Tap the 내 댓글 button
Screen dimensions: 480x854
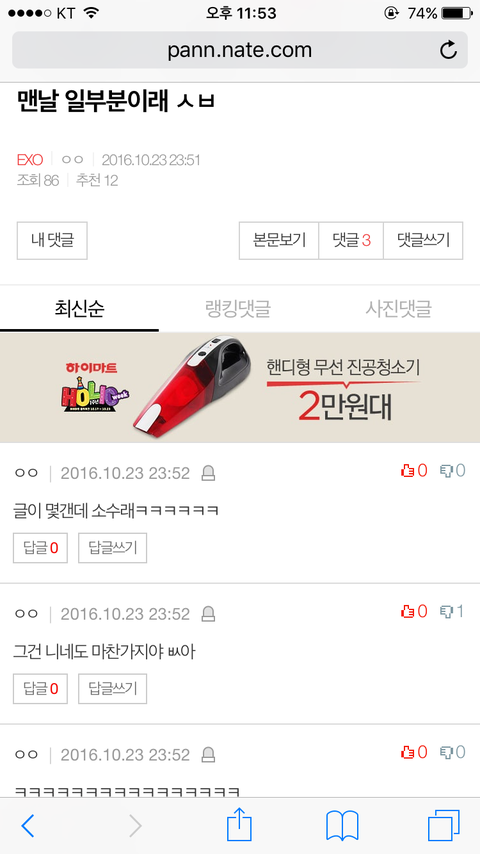[52, 240]
